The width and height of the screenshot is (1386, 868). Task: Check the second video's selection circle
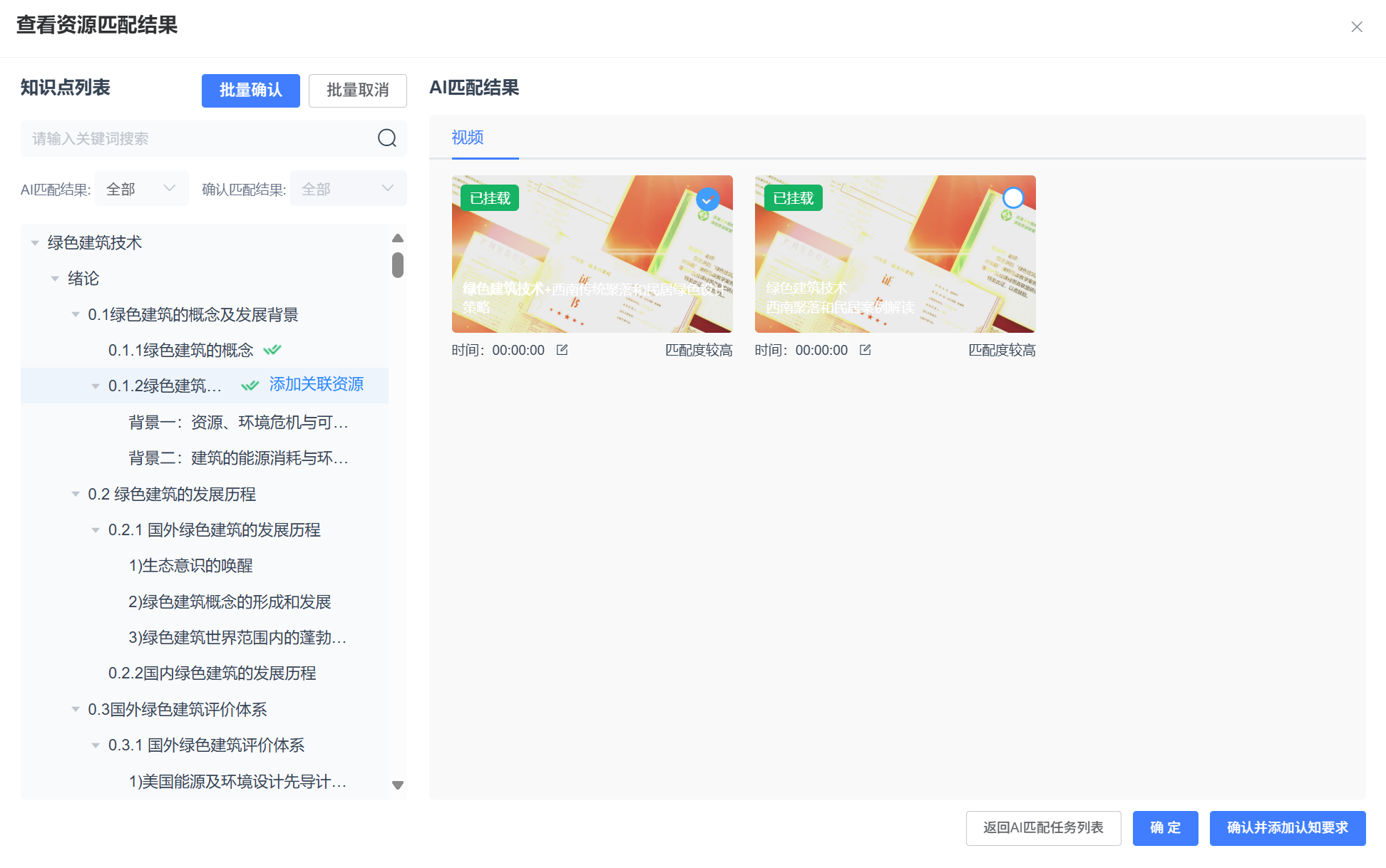(1012, 198)
